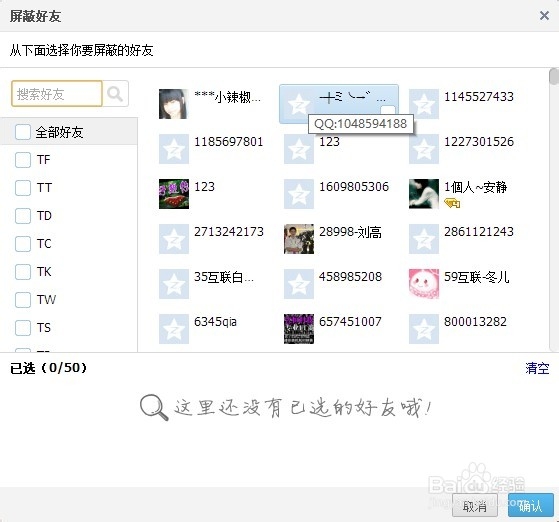Click friend name 59互联-冬儿
The height and width of the screenshot is (522, 559).
coord(477,277)
